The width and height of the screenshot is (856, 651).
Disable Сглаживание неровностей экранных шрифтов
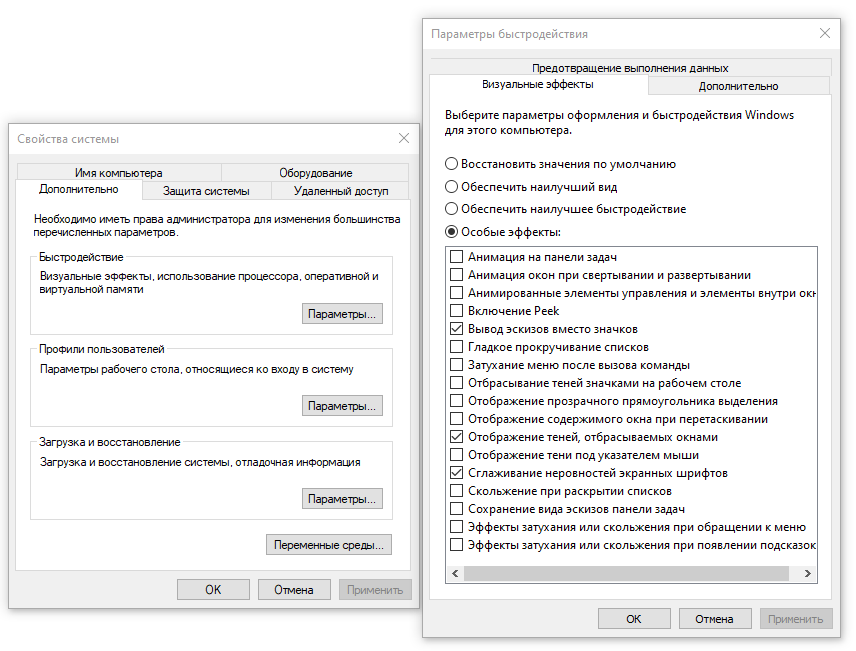click(457, 473)
